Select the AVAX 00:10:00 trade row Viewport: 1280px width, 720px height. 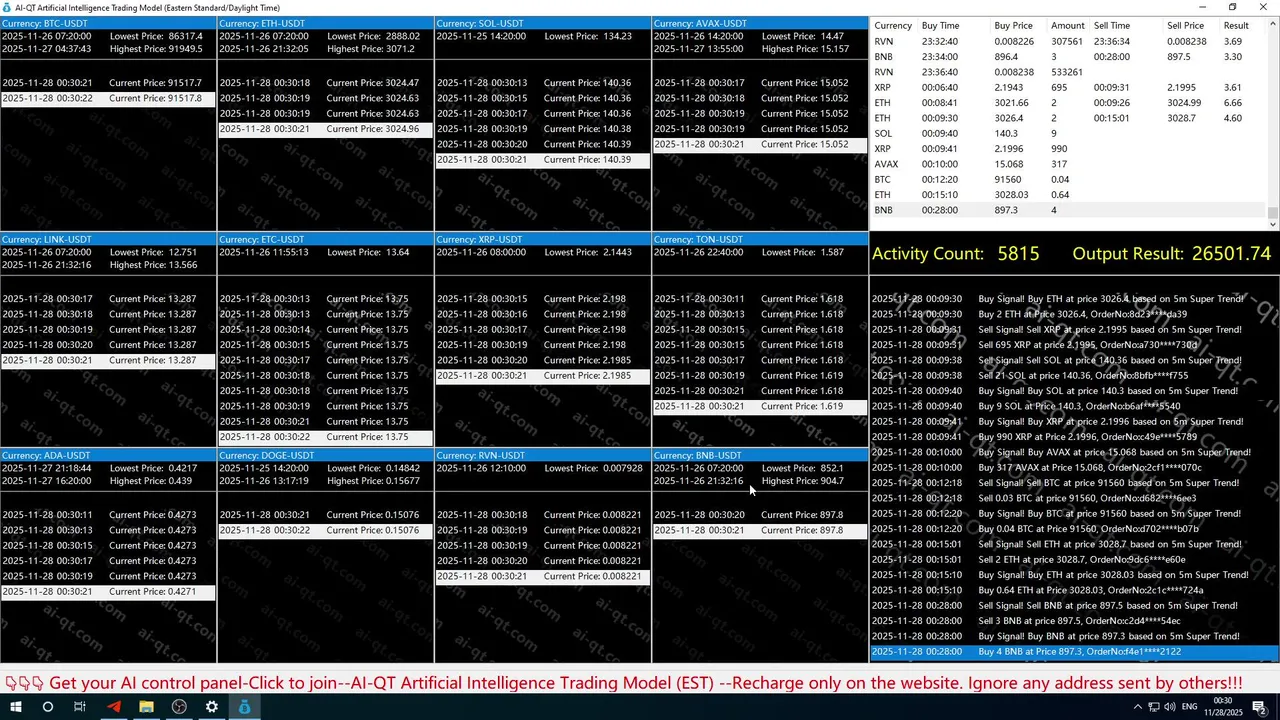pyautogui.click(x=1069, y=164)
